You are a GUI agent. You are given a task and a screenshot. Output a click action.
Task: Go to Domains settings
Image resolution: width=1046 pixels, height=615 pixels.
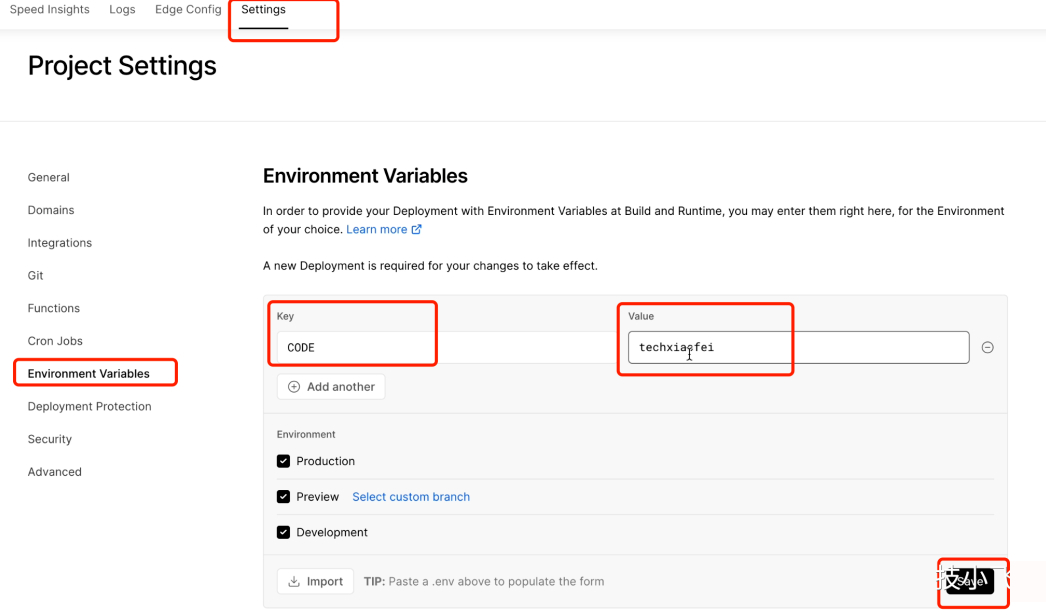51,210
